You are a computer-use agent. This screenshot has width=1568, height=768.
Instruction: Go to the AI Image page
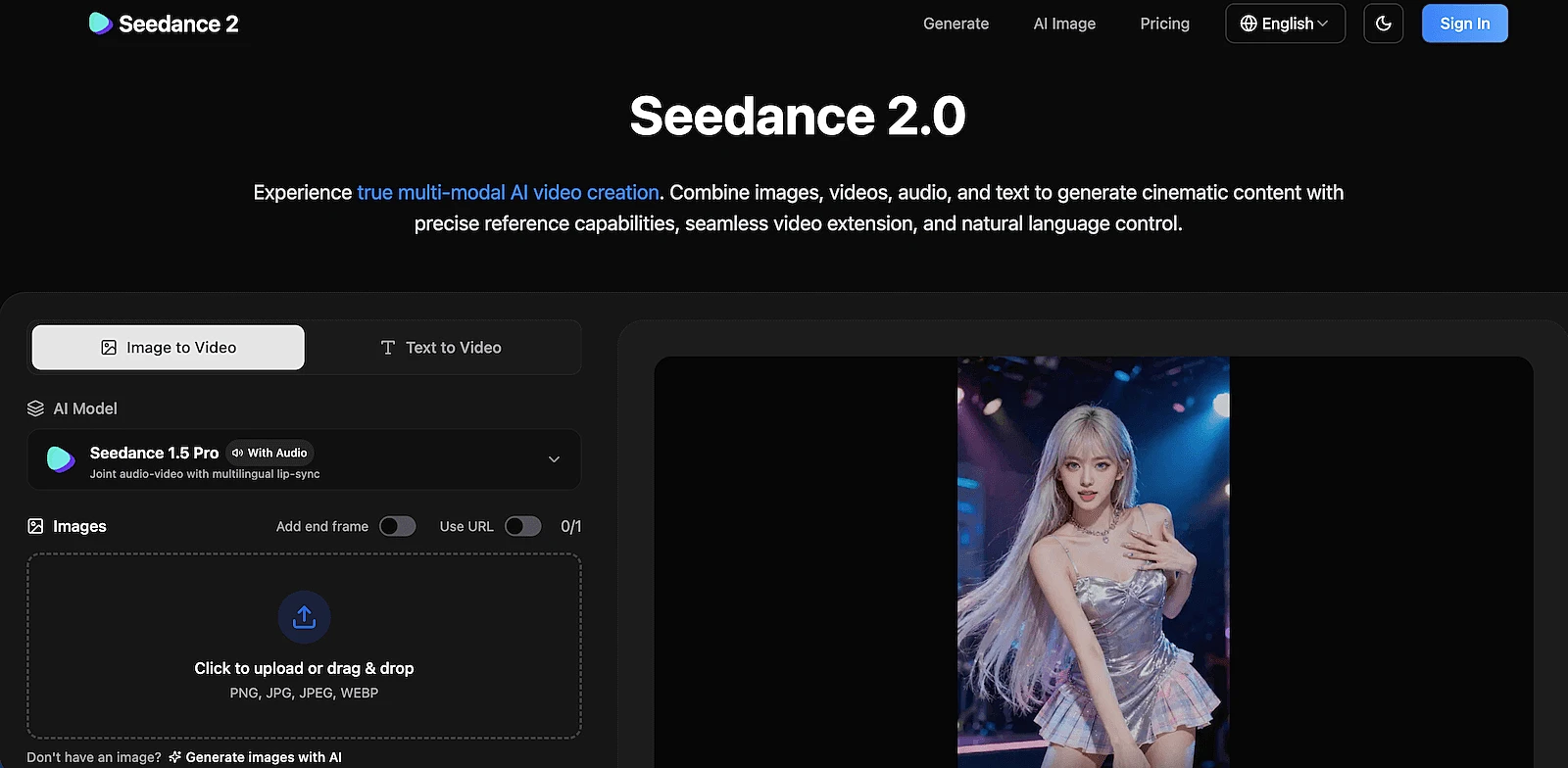point(1064,24)
